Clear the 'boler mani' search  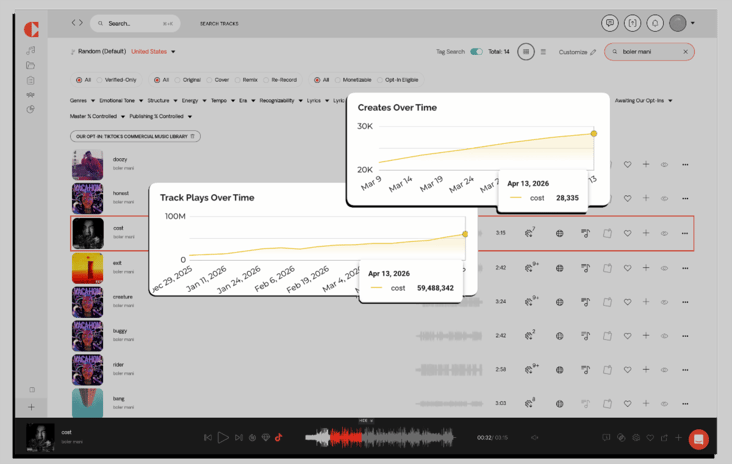pos(685,52)
